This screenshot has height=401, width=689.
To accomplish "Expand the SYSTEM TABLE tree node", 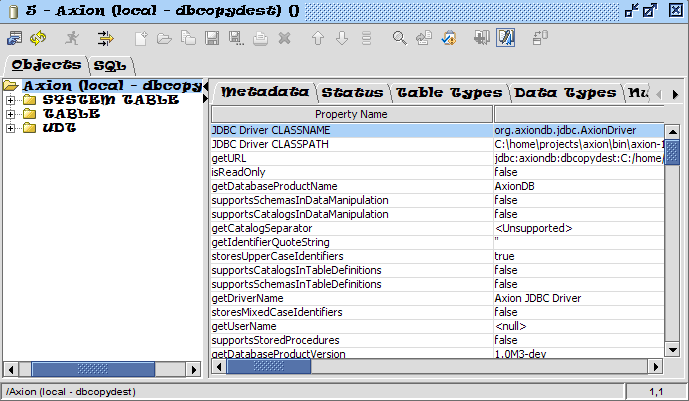I will tap(11, 100).
